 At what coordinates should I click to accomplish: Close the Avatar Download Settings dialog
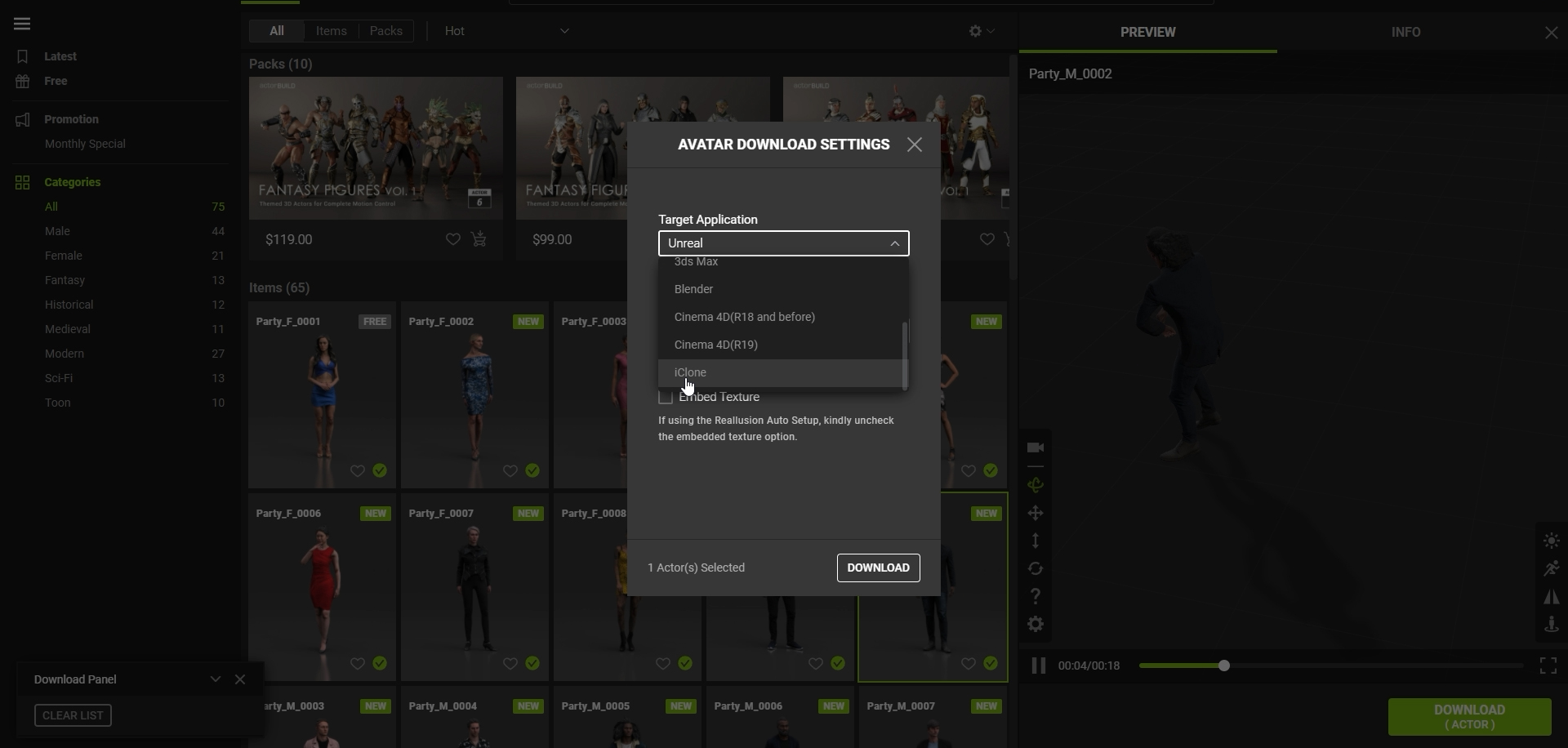[x=915, y=145]
